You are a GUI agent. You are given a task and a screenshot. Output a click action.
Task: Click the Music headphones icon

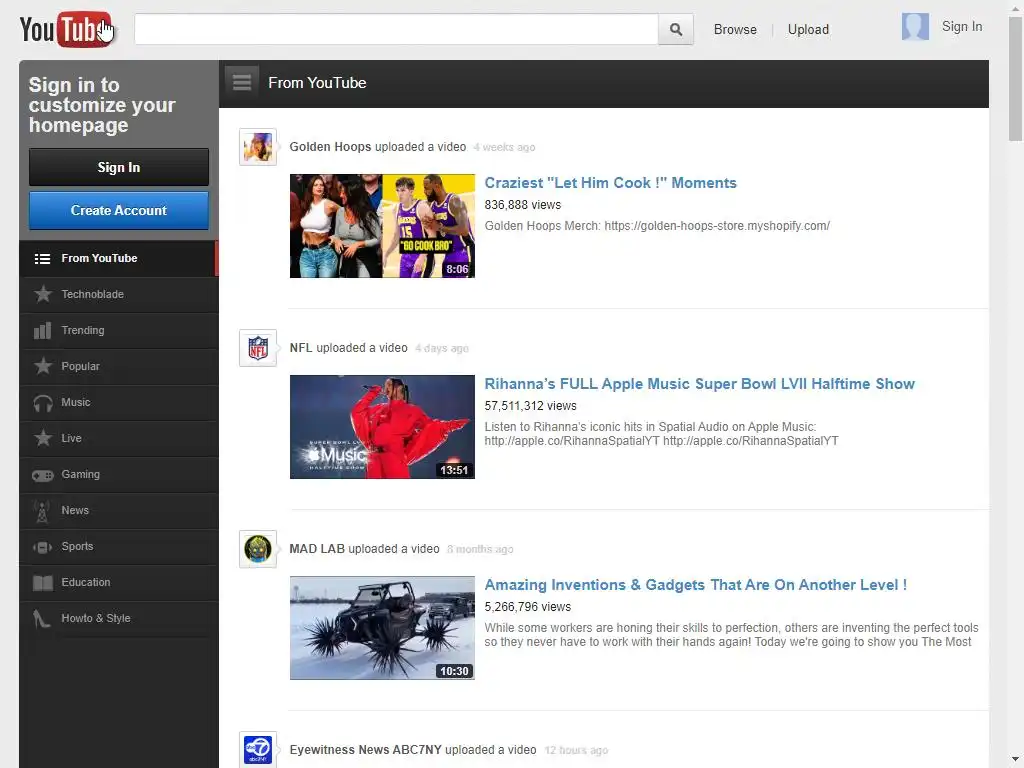click(x=43, y=403)
